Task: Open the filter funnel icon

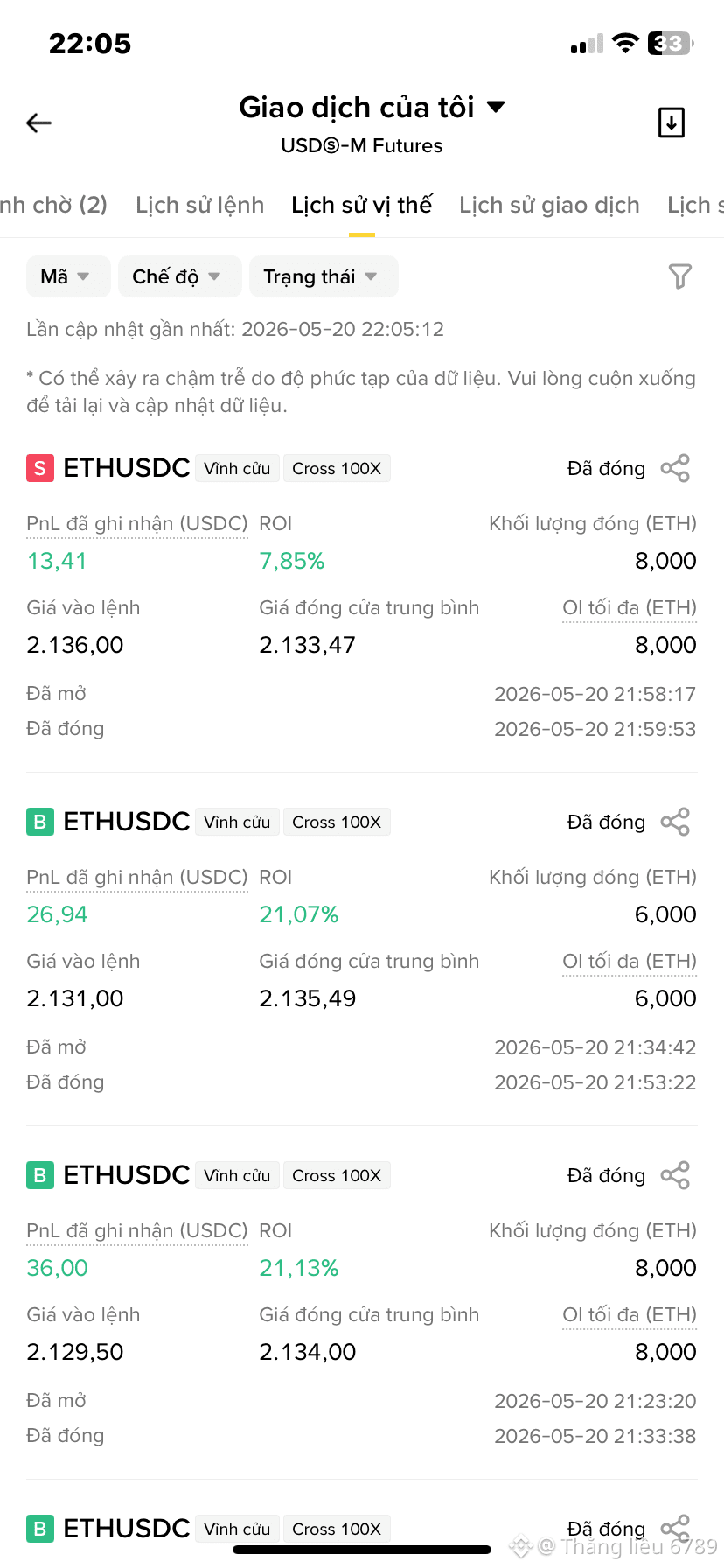Action: tap(680, 276)
